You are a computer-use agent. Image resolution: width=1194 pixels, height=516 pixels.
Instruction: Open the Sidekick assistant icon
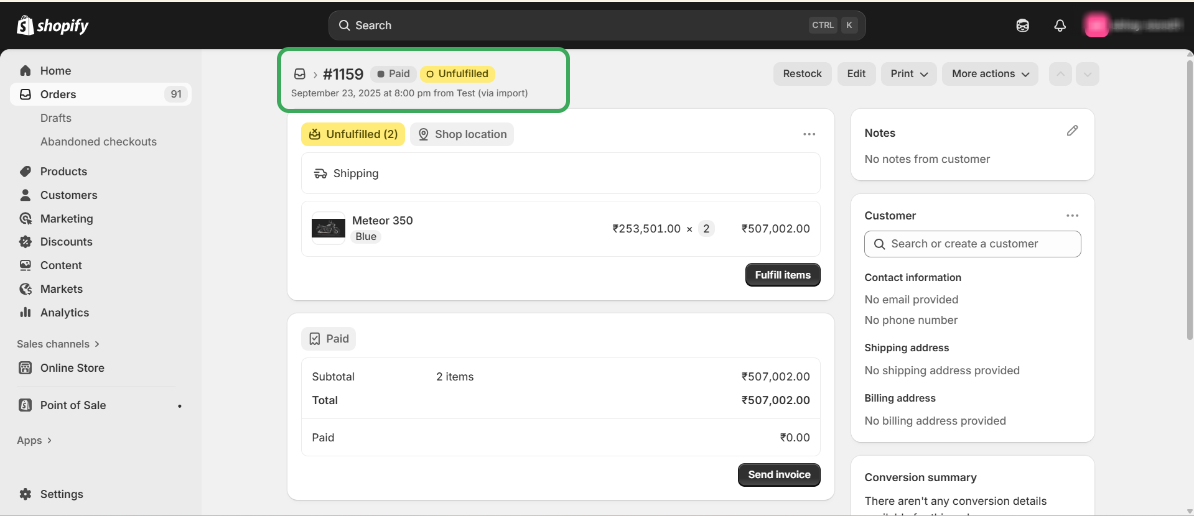[x=1023, y=26]
